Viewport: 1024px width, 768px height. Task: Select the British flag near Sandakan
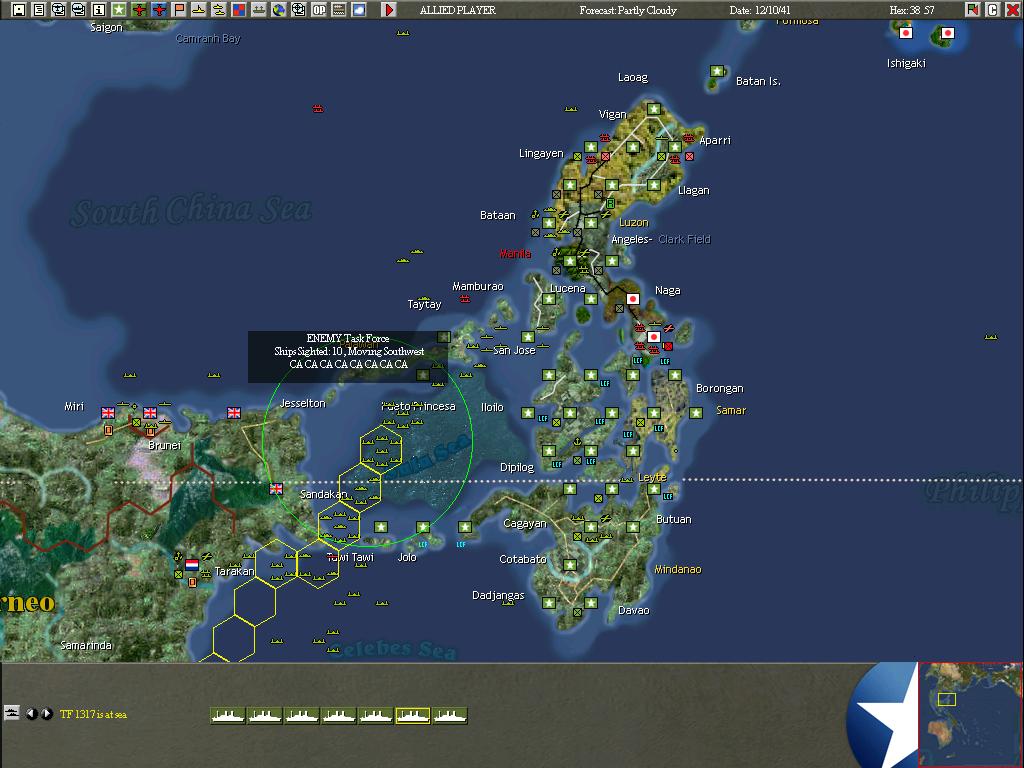(x=276, y=488)
